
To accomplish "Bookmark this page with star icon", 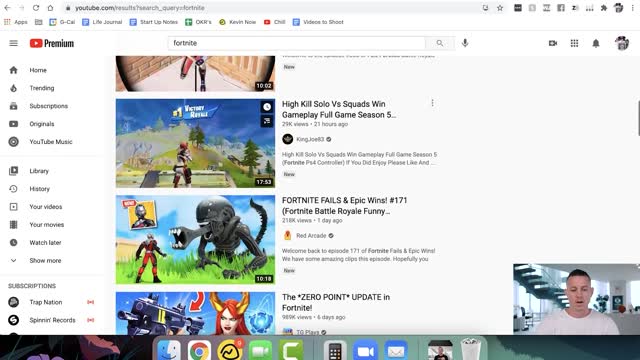I will tap(500, 8).
